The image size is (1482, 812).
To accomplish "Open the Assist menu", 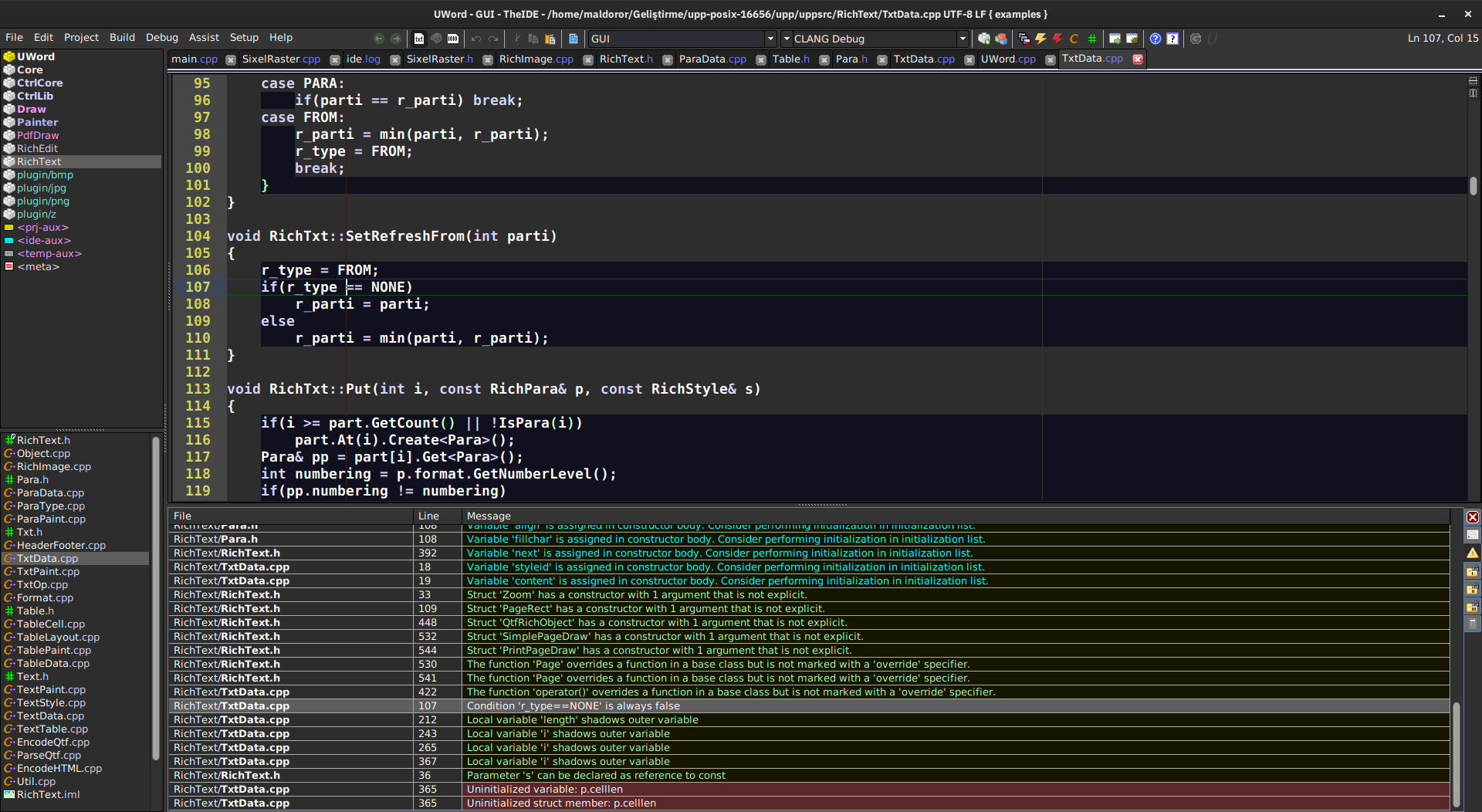I will pos(204,37).
